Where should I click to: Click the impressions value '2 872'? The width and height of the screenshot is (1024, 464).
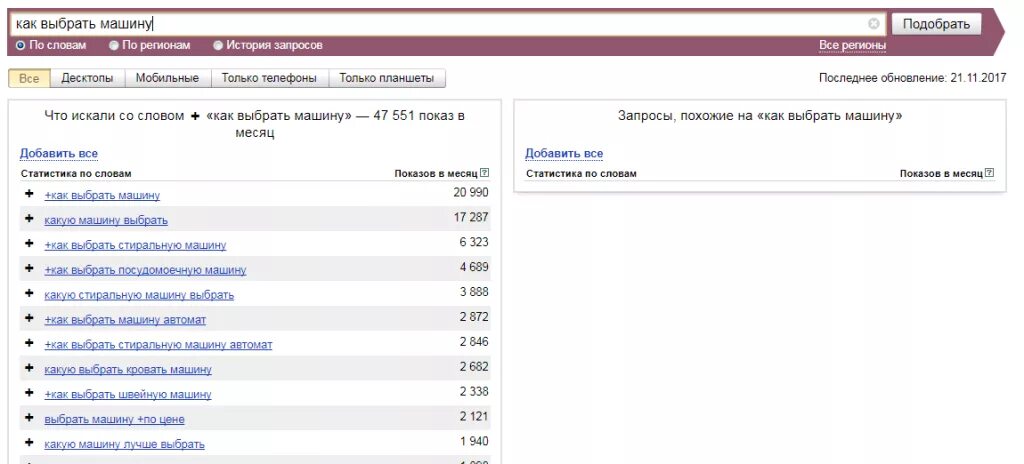coord(474,316)
